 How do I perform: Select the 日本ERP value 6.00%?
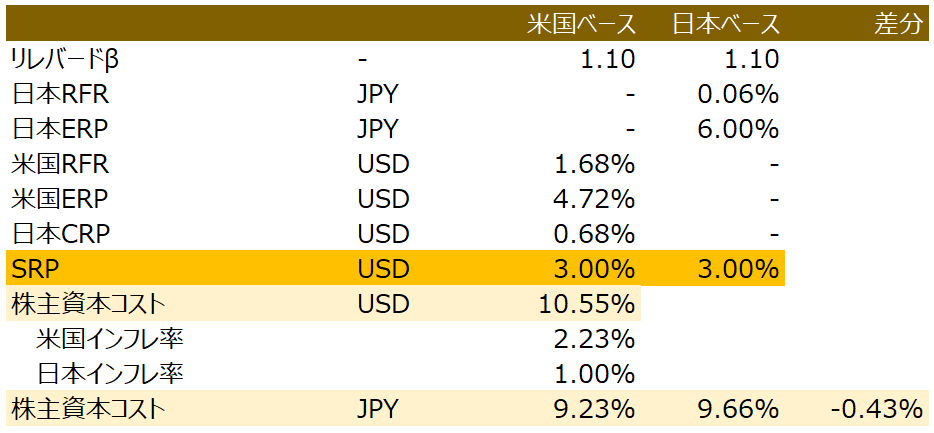pos(738,129)
